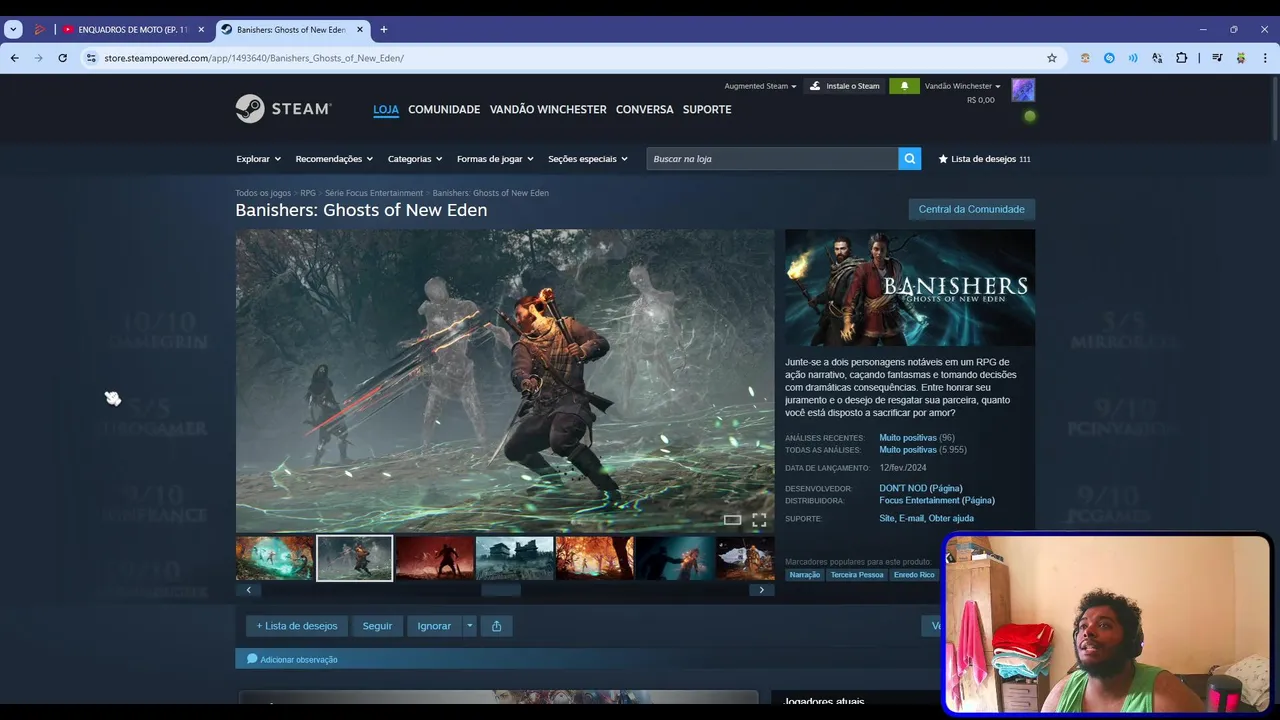1280x720 pixels.
Task: Bookmark this page with the star icon
Action: click(1052, 58)
